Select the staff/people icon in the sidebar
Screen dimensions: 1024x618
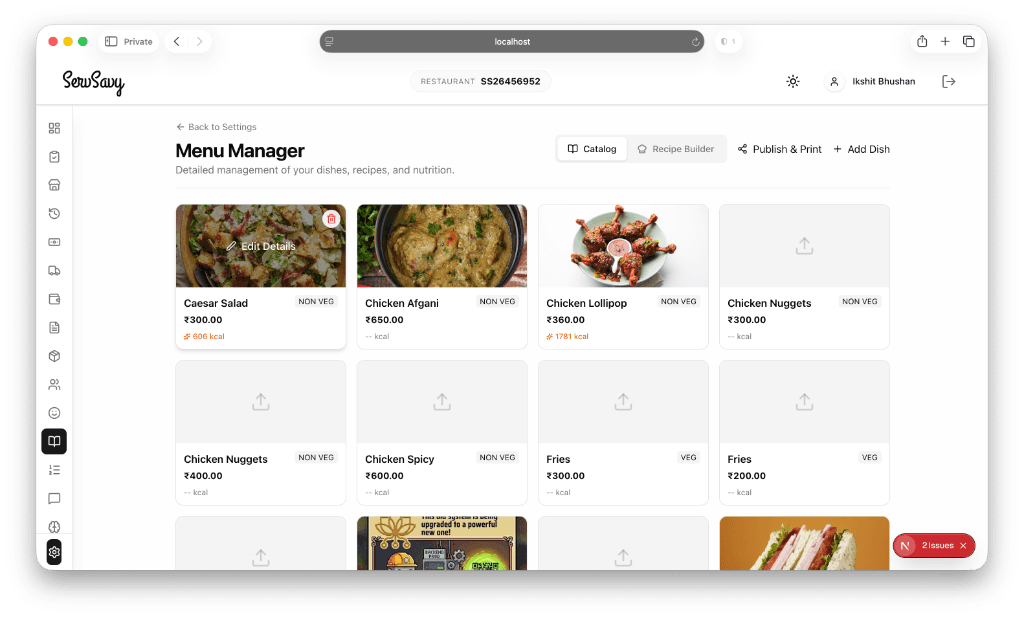(54, 384)
